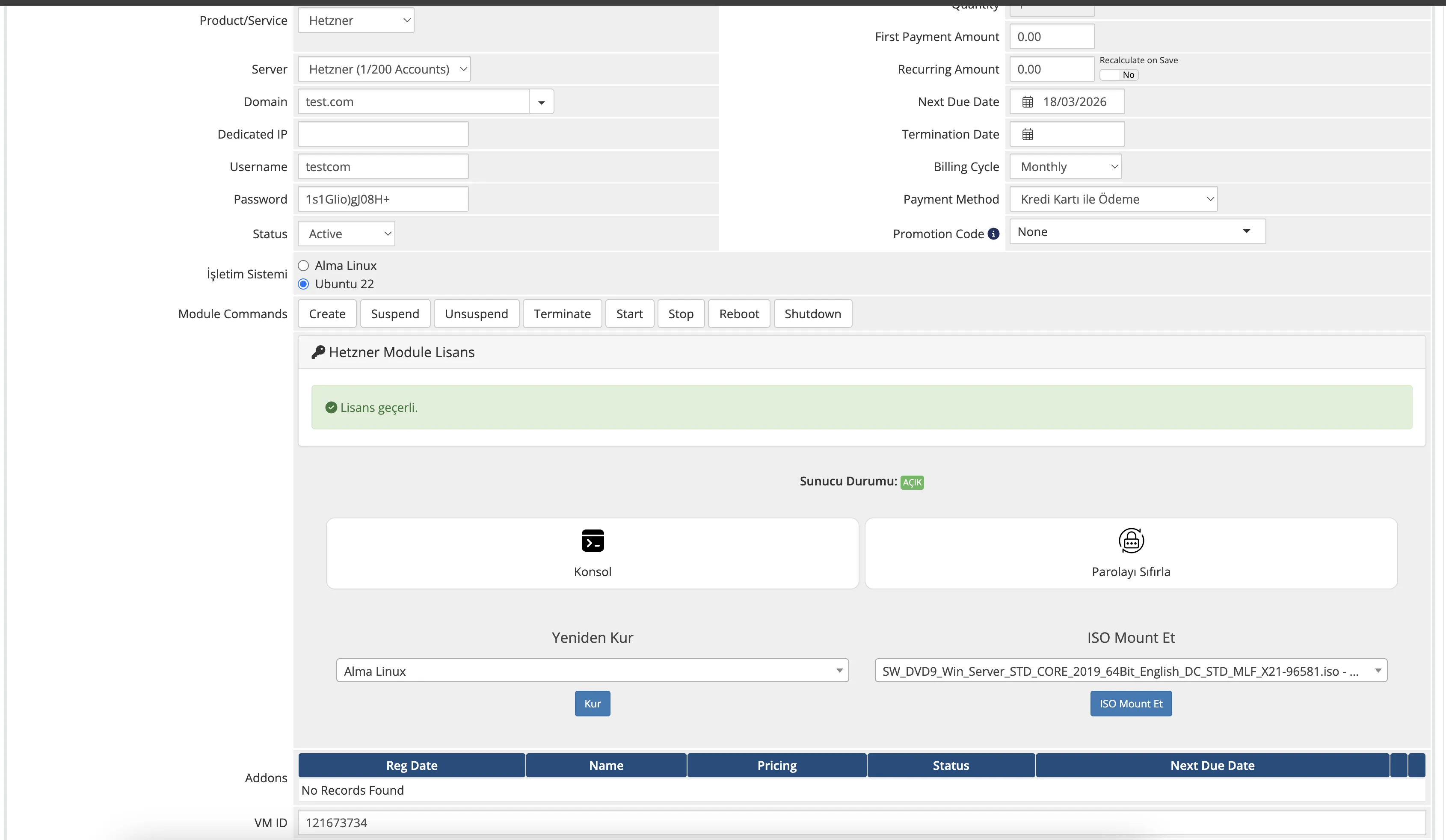Click the blue ISO Mount Et button
The width and height of the screenshot is (1446, 840).
tap(1131, 704)
